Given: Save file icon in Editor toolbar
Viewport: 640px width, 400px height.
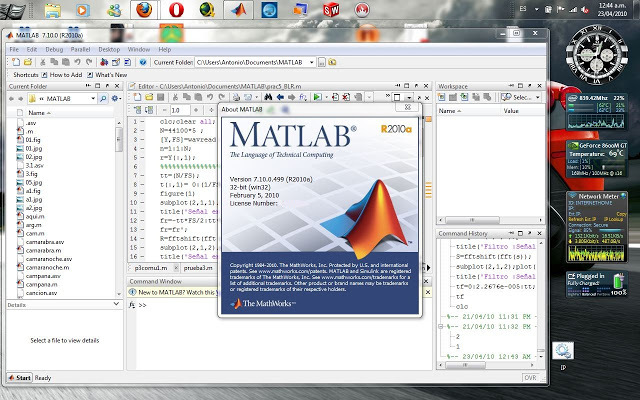Looking at the screenshot, I should coord(160,97).
